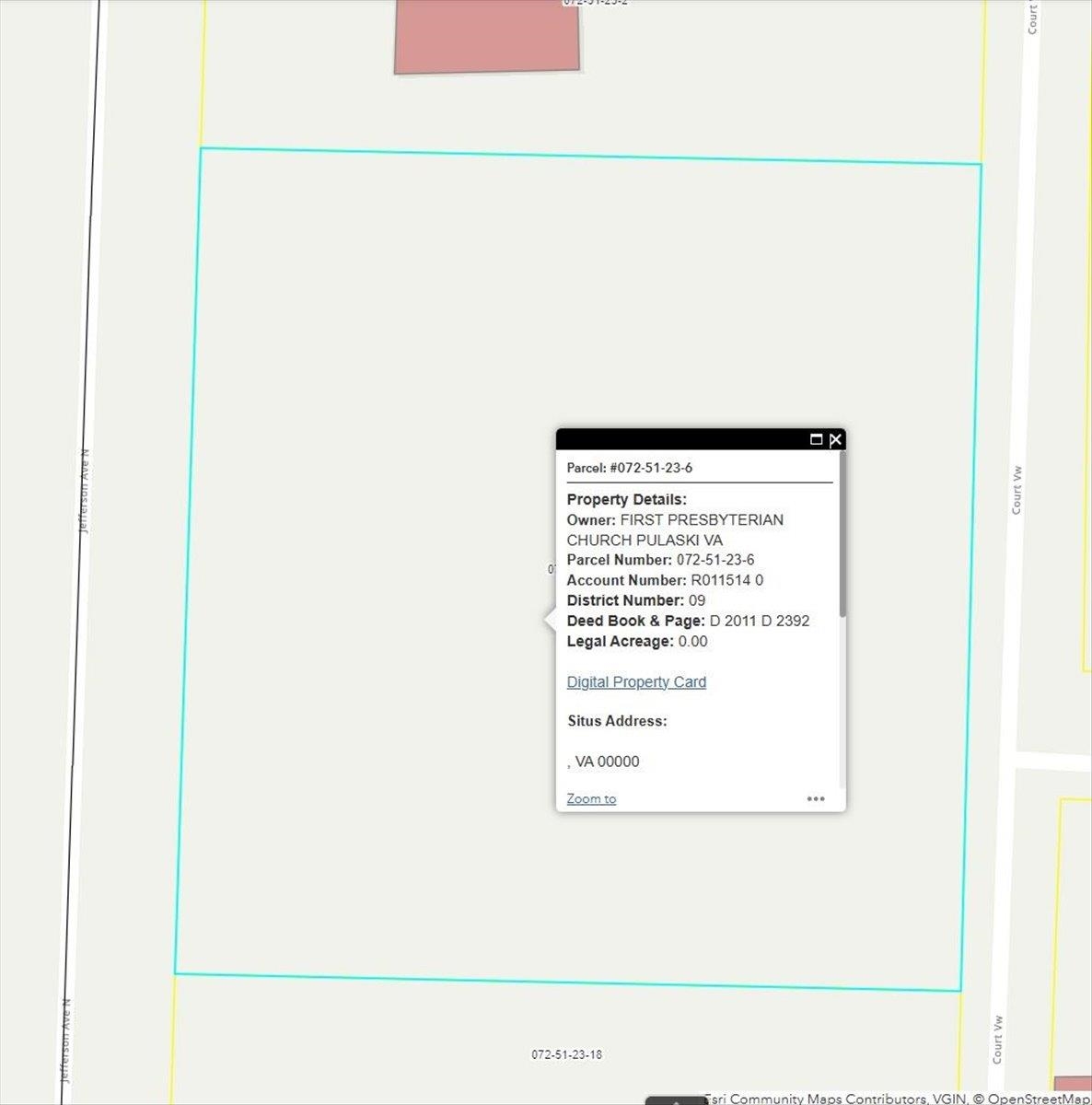Image resolution: width=1092 pixels, height=1105 pixels.
Task: Click the Deed Book & Page value
Action: point(759,621)
